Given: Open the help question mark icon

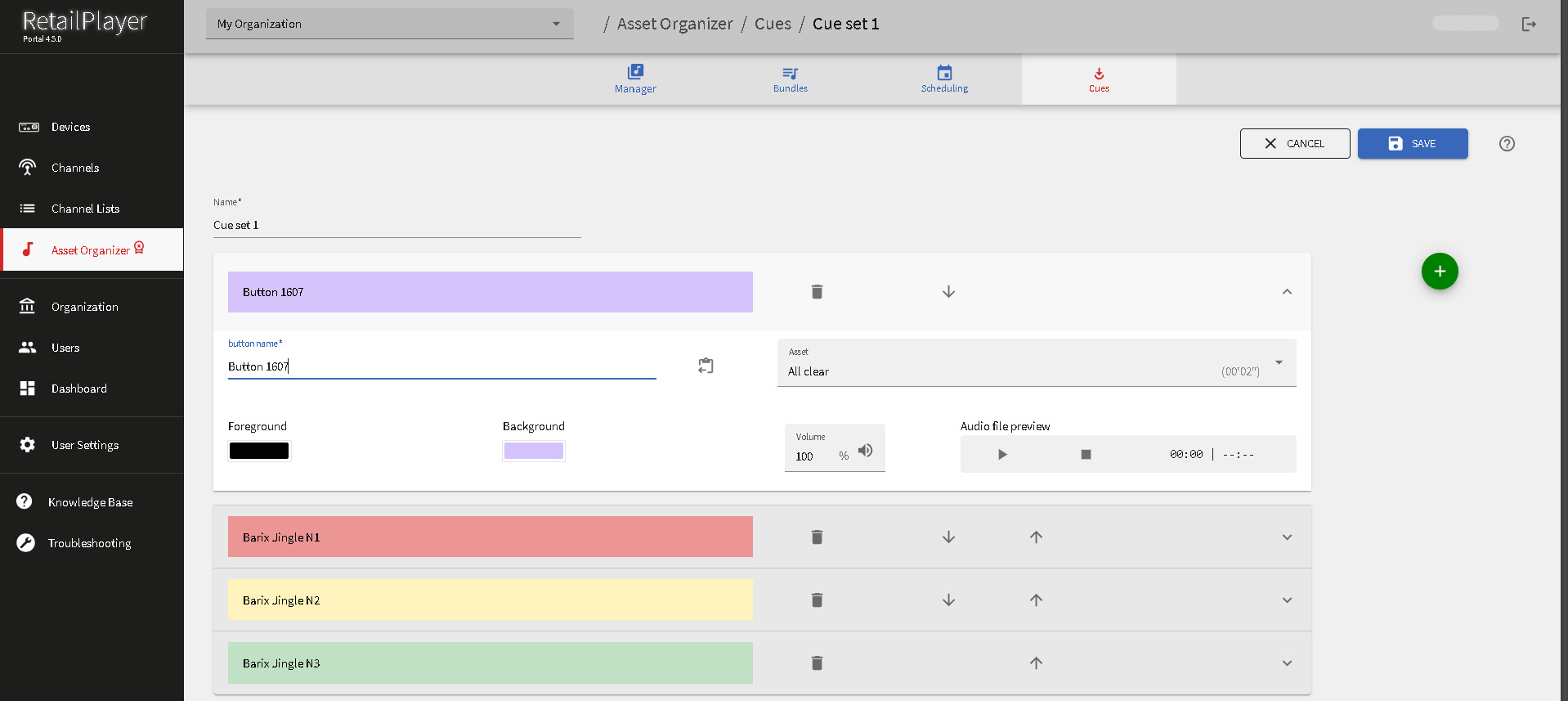Looking at the screenshot, I should tap(1507, 144).
